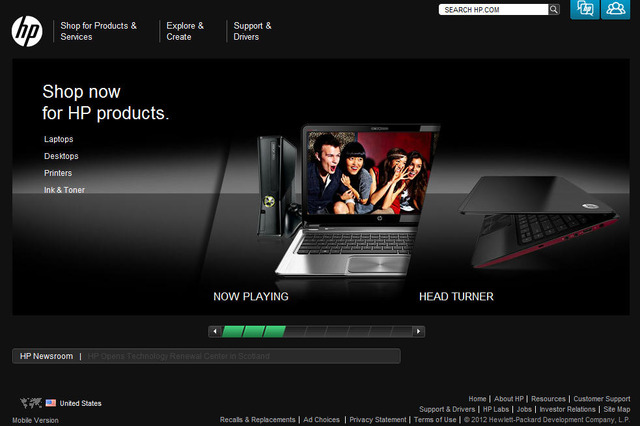Open HP Newsroom link
Image resolution: width=640 pixels, height=426 pixels.
point(46,356)
